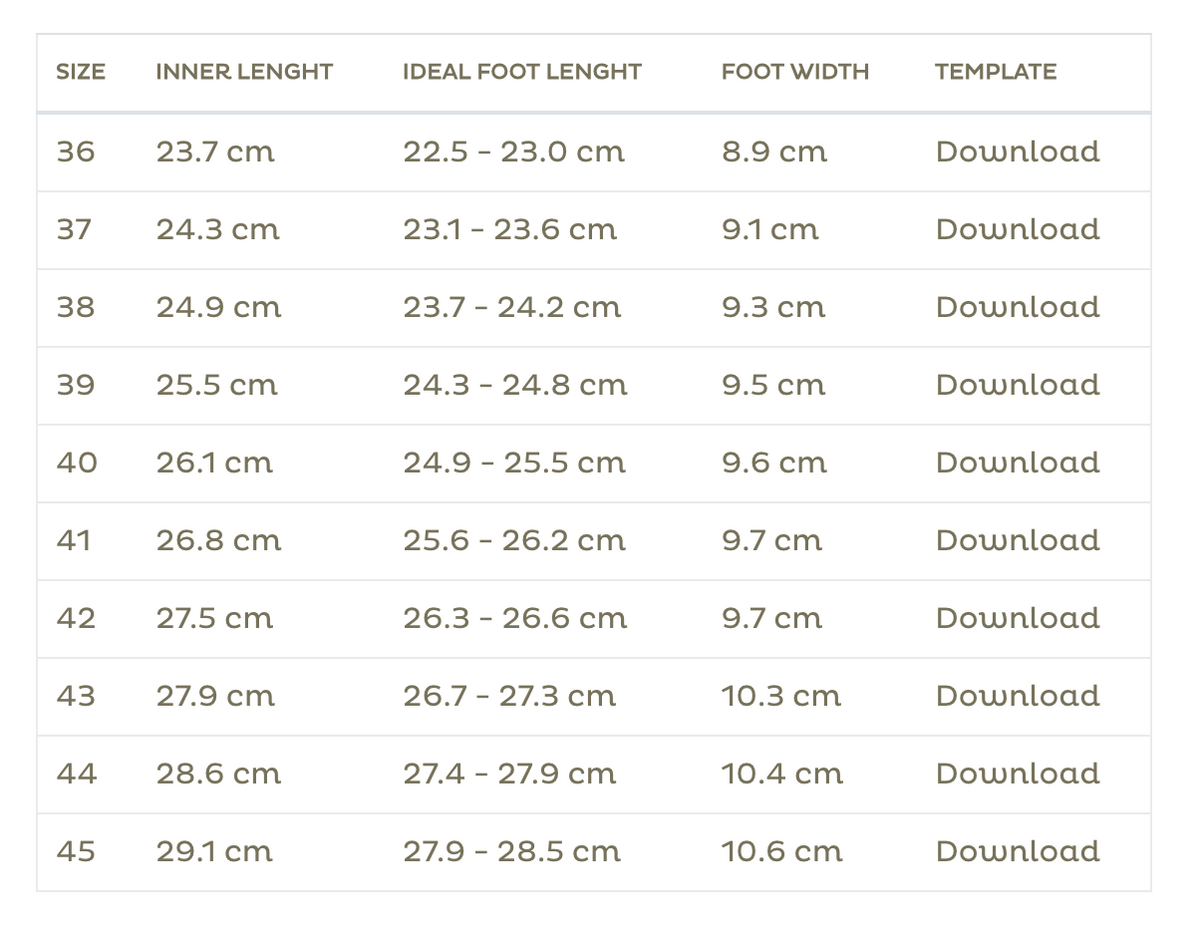Screen dimensions: 1200x937
Task: Click the 26.8 cm inner length cell
Action: (218, 541)
